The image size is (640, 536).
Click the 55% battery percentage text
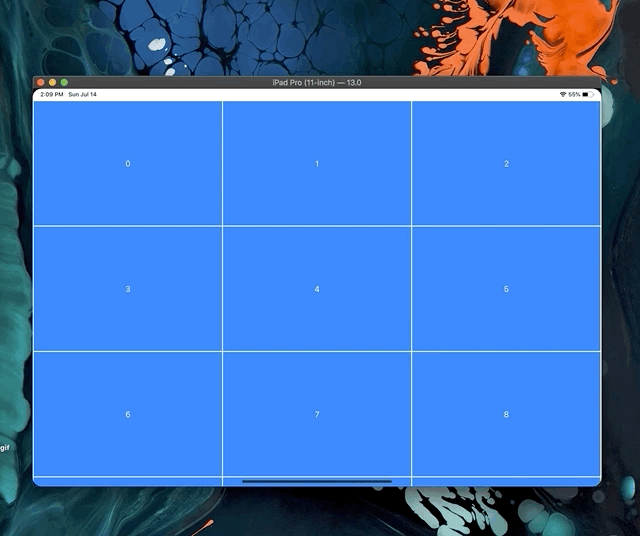point(574,94)
